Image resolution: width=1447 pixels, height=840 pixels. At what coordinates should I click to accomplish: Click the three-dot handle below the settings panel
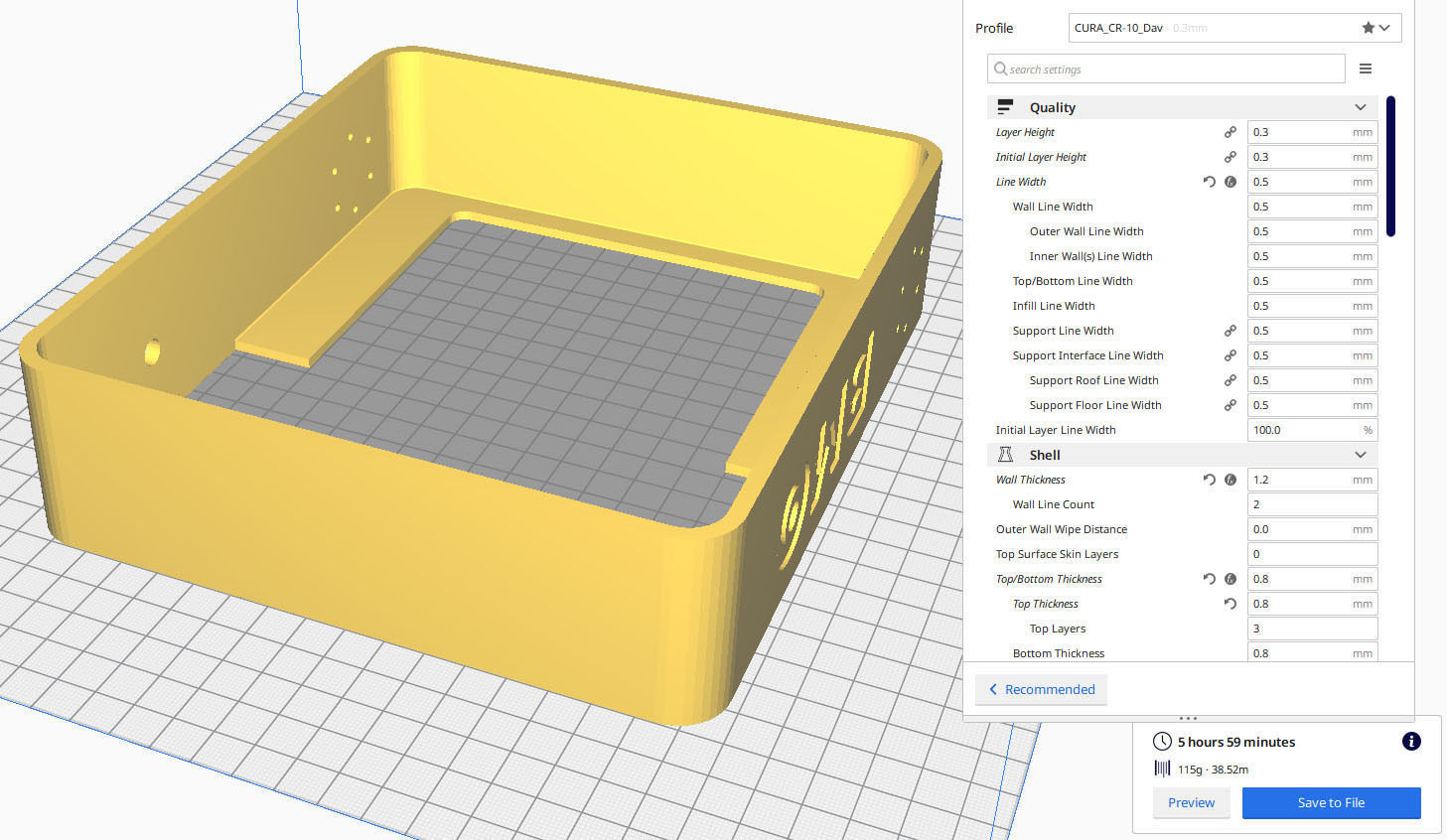[x=1188, y=718]
